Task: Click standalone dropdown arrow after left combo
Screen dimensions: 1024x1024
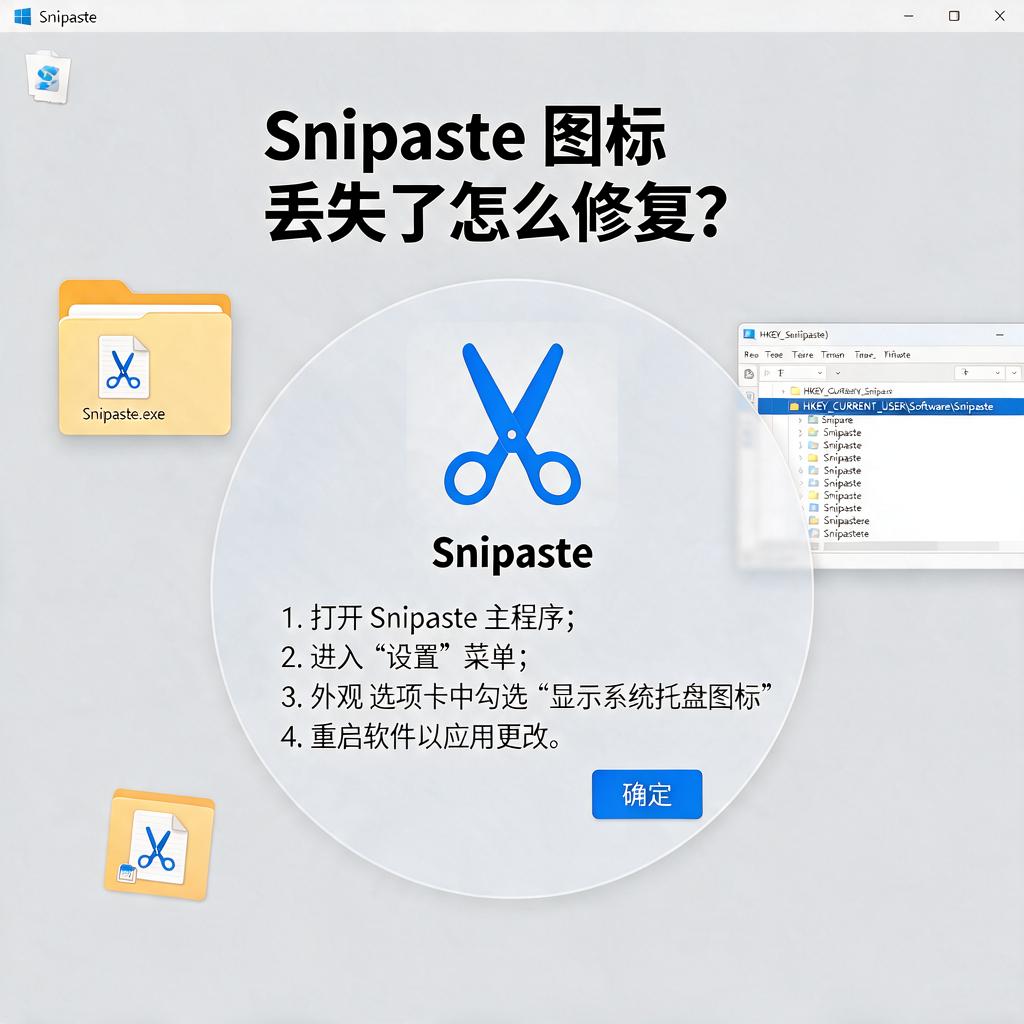Action: coord(838,373)
